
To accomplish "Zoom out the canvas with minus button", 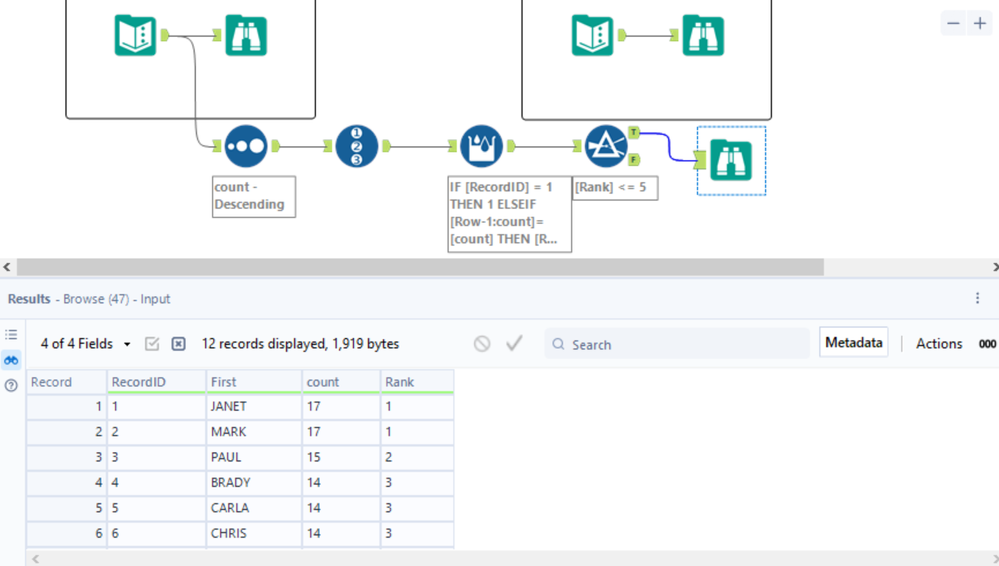I will point(953,23).
